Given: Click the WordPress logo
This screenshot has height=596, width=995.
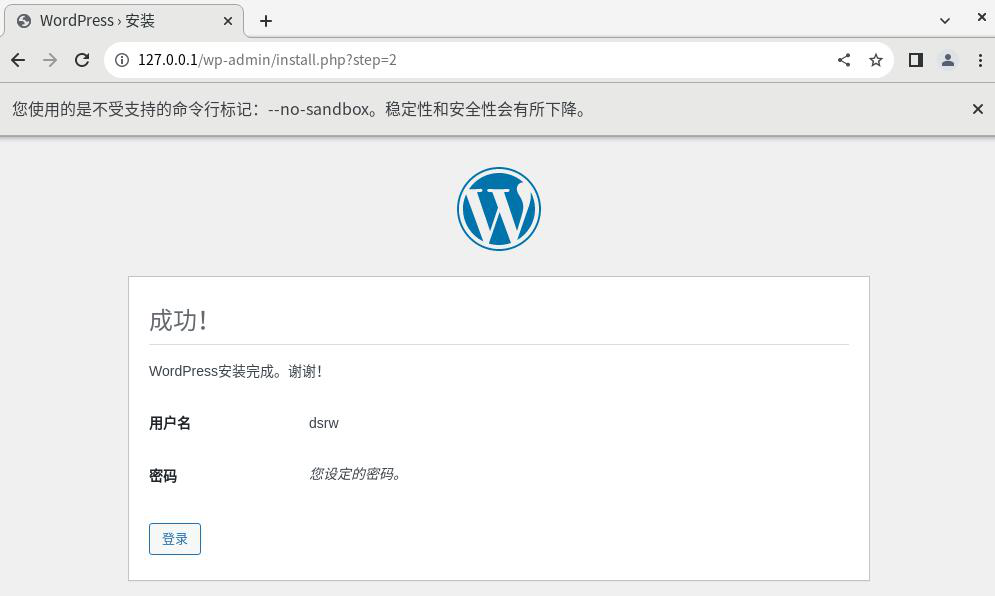Looking at the screenshot, I should (x=499, y=209).
